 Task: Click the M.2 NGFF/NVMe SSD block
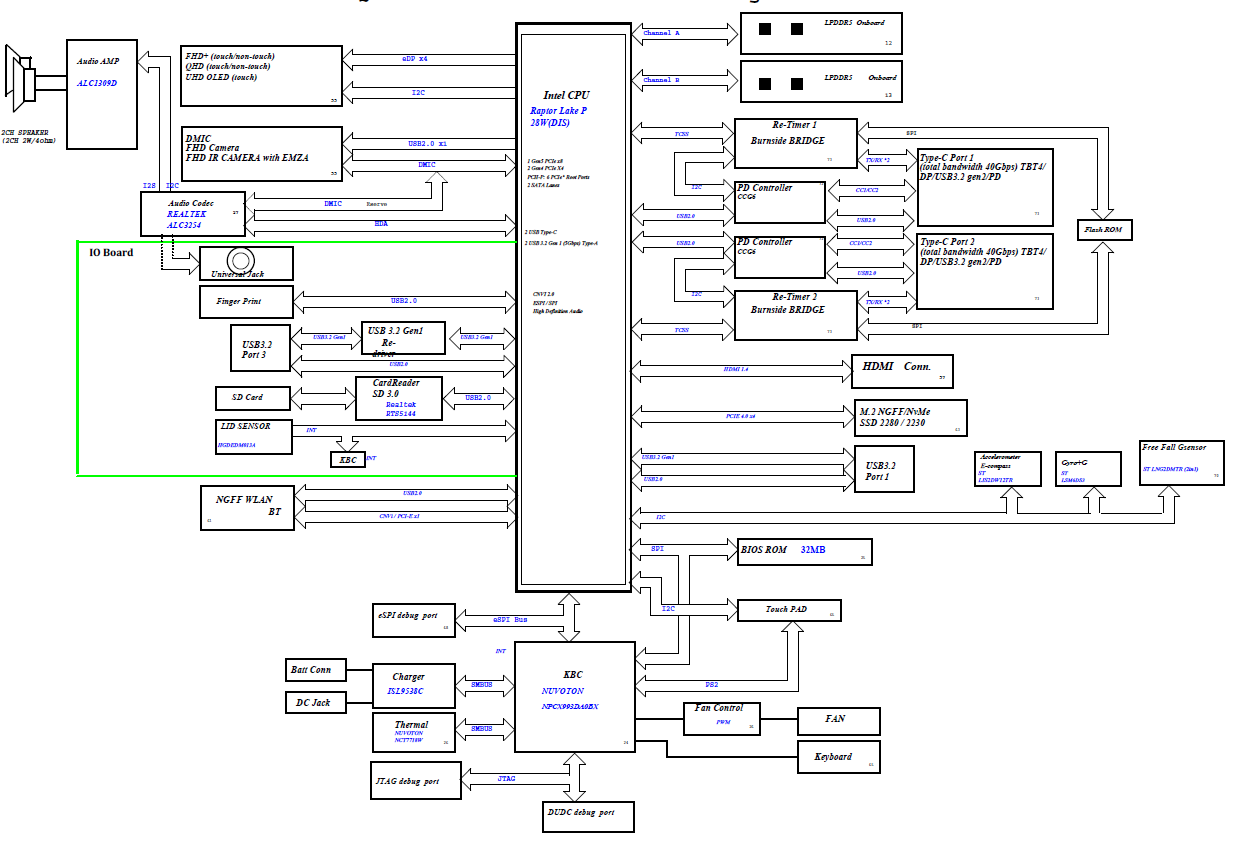(x=911, y=419)
